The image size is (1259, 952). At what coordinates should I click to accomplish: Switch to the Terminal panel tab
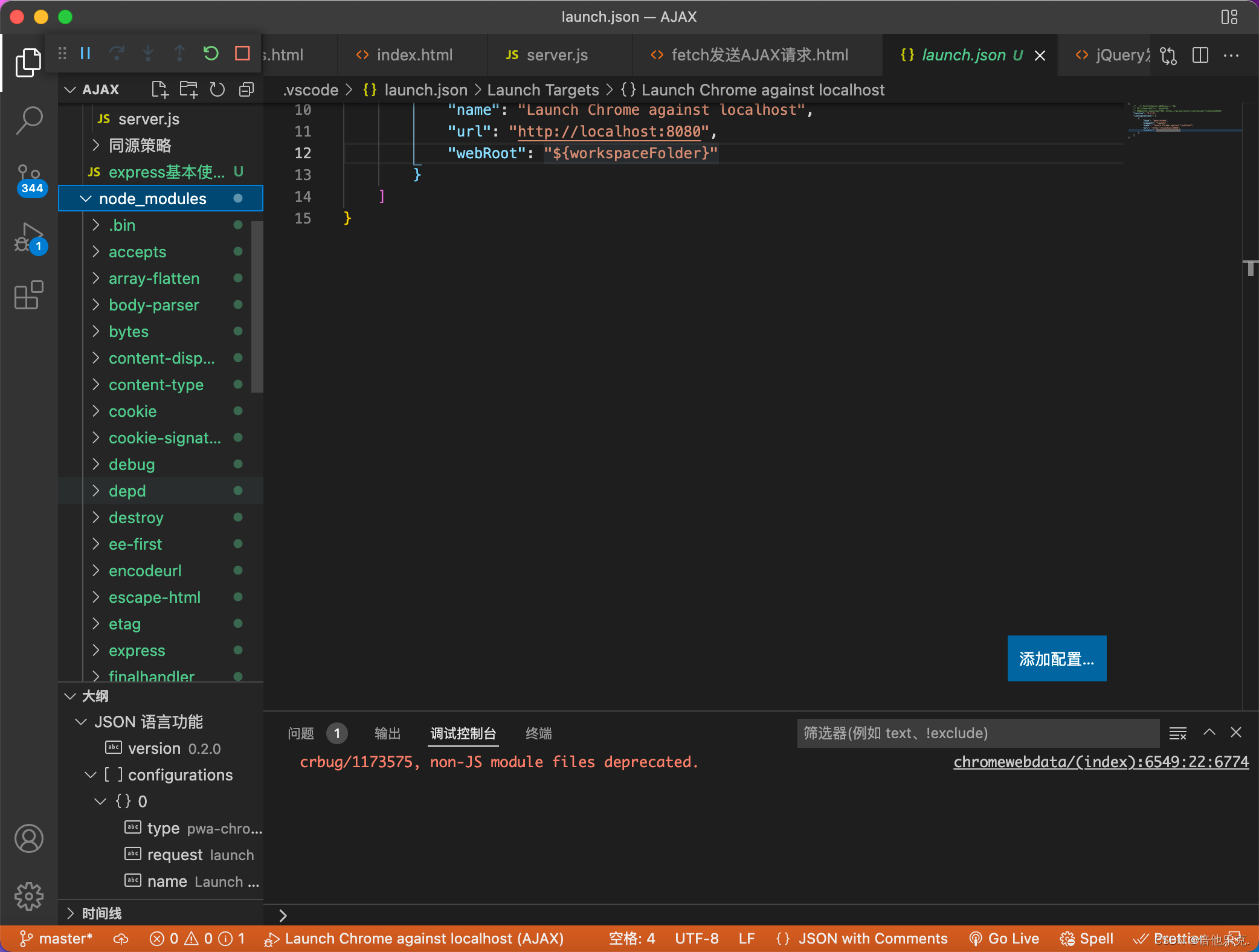coord(538,733)
